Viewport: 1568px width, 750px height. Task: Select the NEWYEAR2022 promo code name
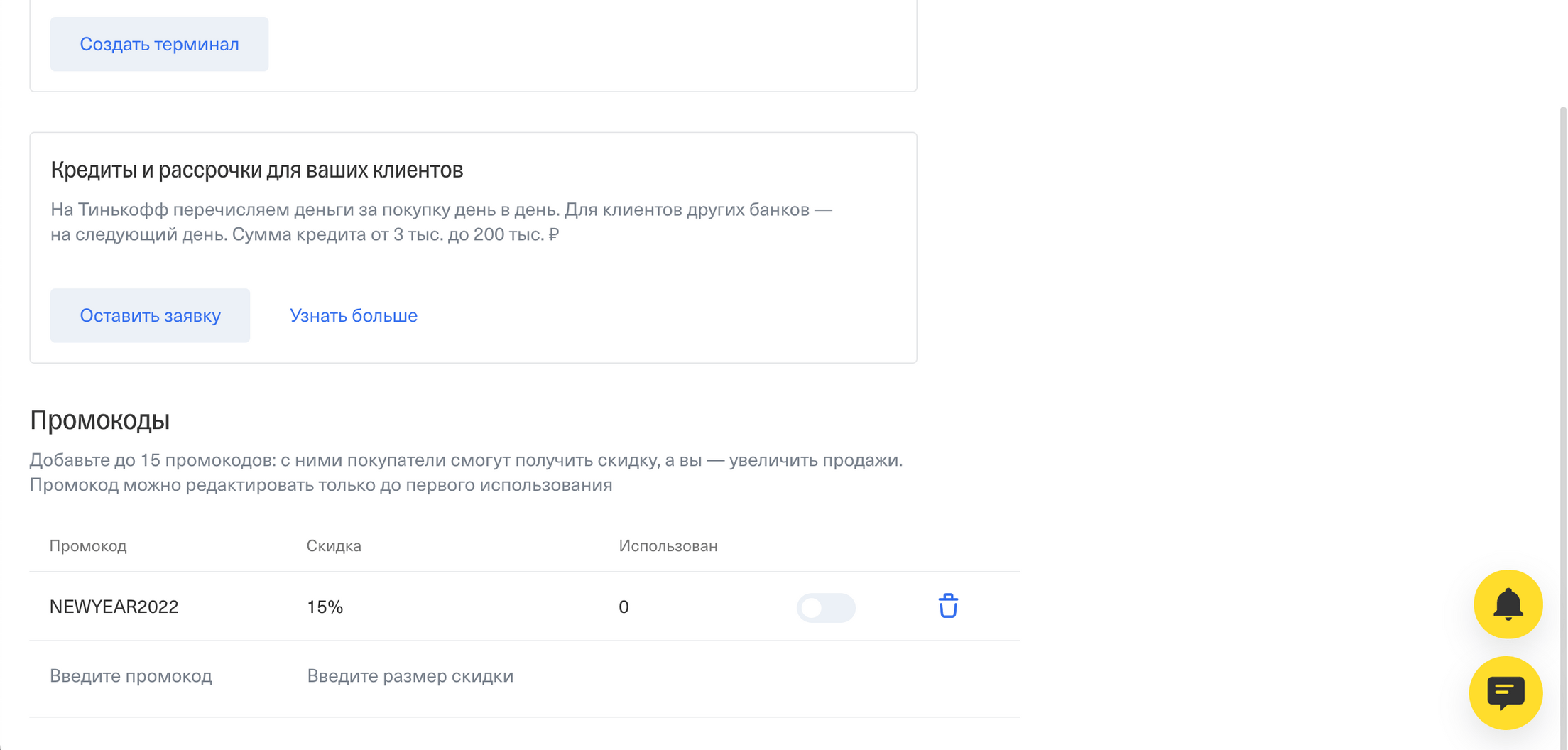tap(114, 607)
